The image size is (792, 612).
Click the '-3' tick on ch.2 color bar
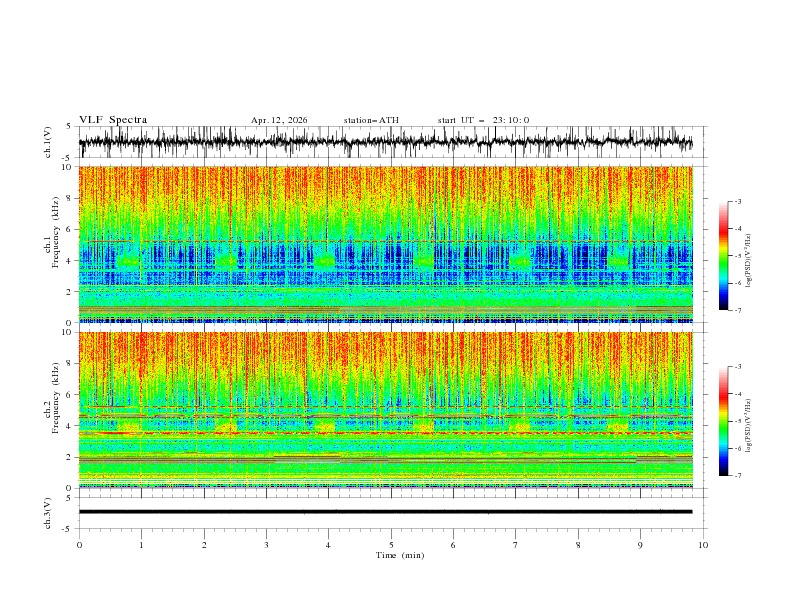[738, 367]
